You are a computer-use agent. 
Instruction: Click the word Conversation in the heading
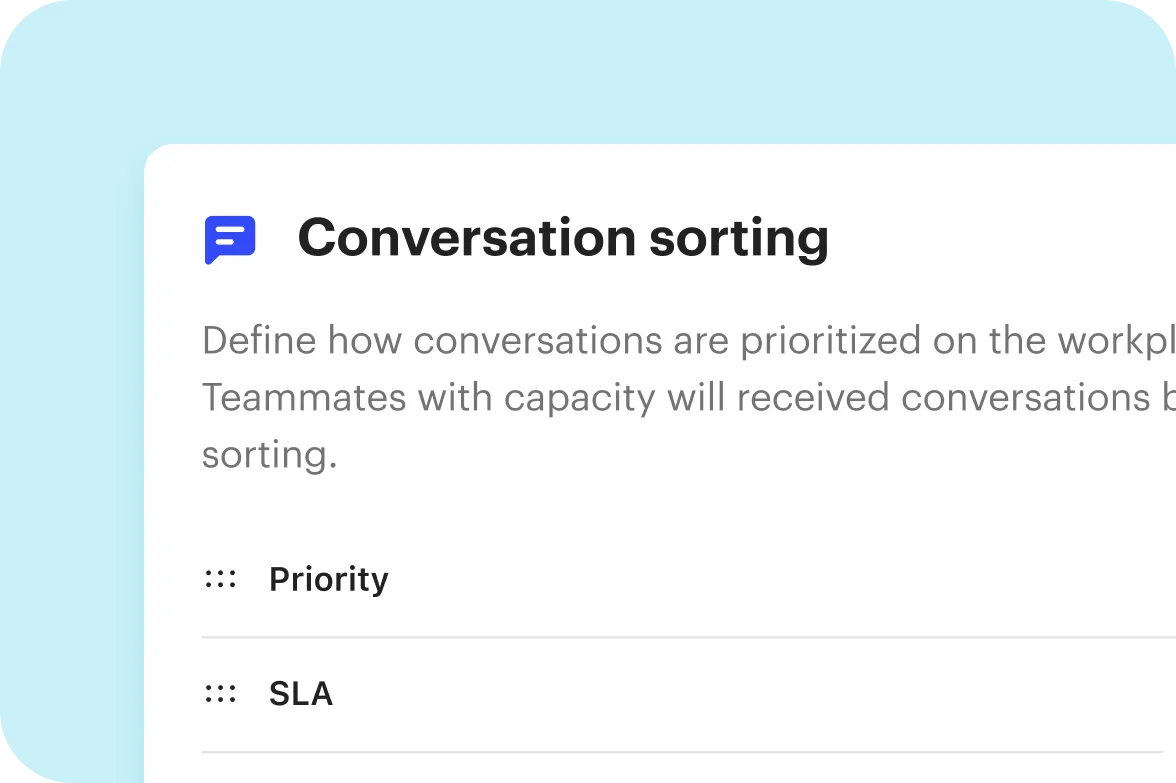[467, 237]
